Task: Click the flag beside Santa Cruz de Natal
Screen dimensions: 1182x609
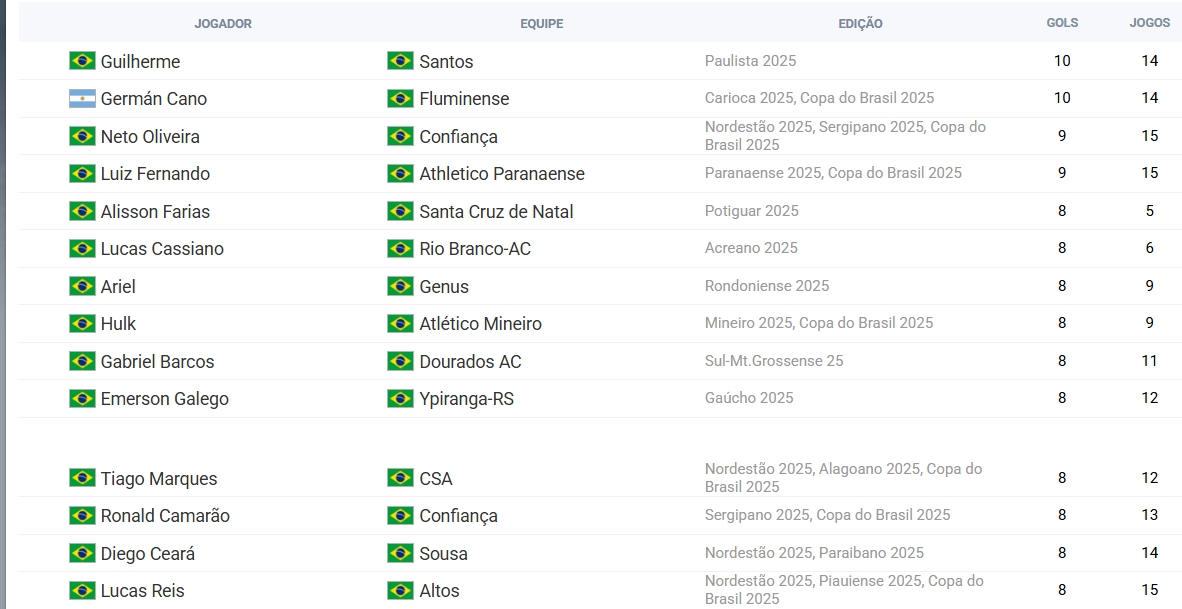Action: point(400,211)
